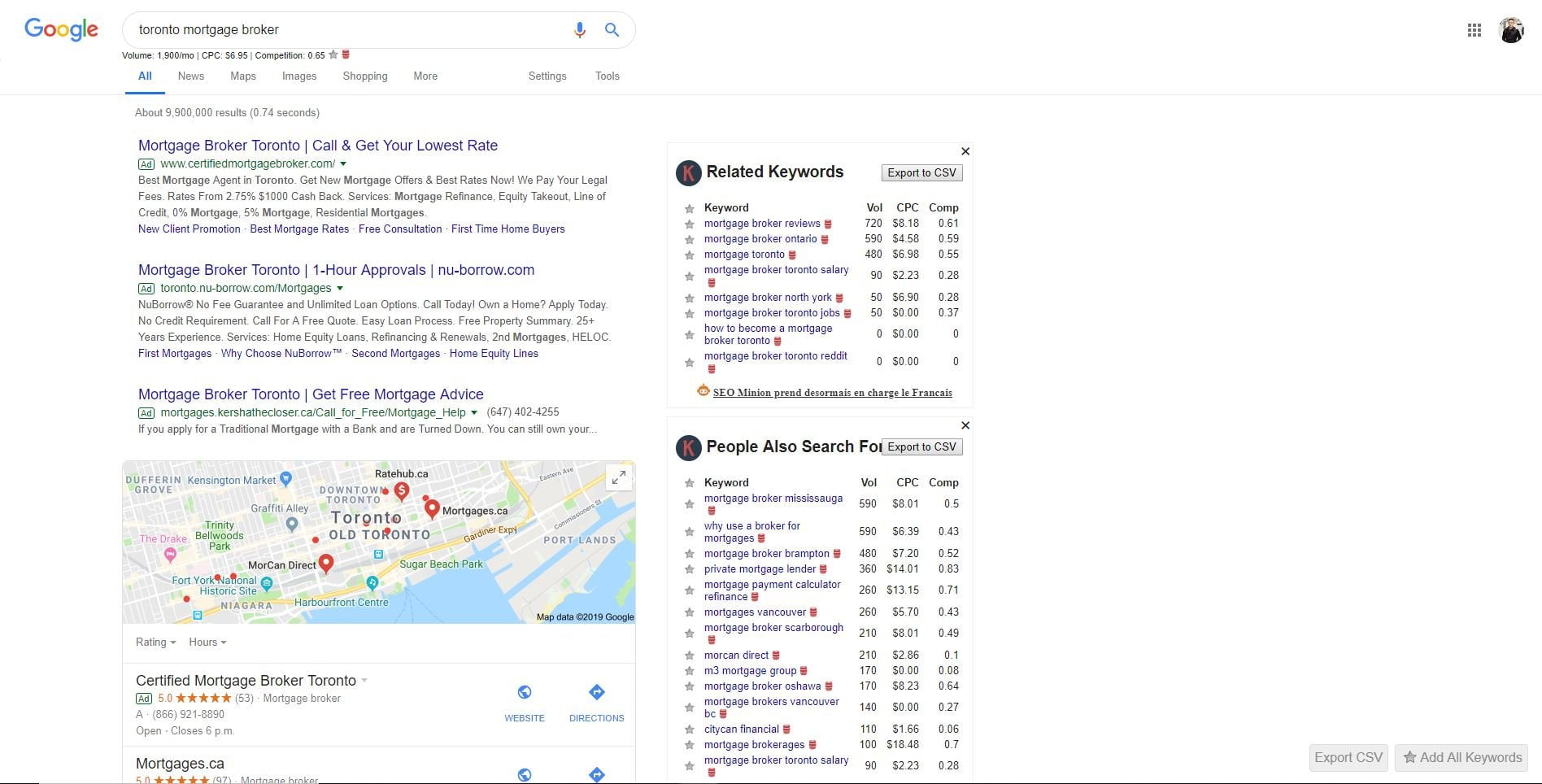
Task: Open the Mortgages.ca business listing
Action: pyautogui.click(x=180, y=764)
